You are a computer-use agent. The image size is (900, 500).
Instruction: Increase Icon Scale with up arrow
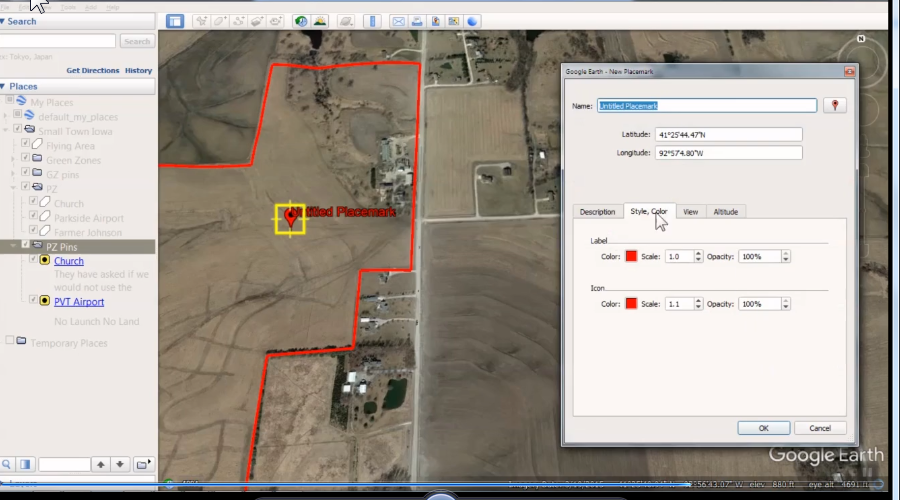(698, 300)
